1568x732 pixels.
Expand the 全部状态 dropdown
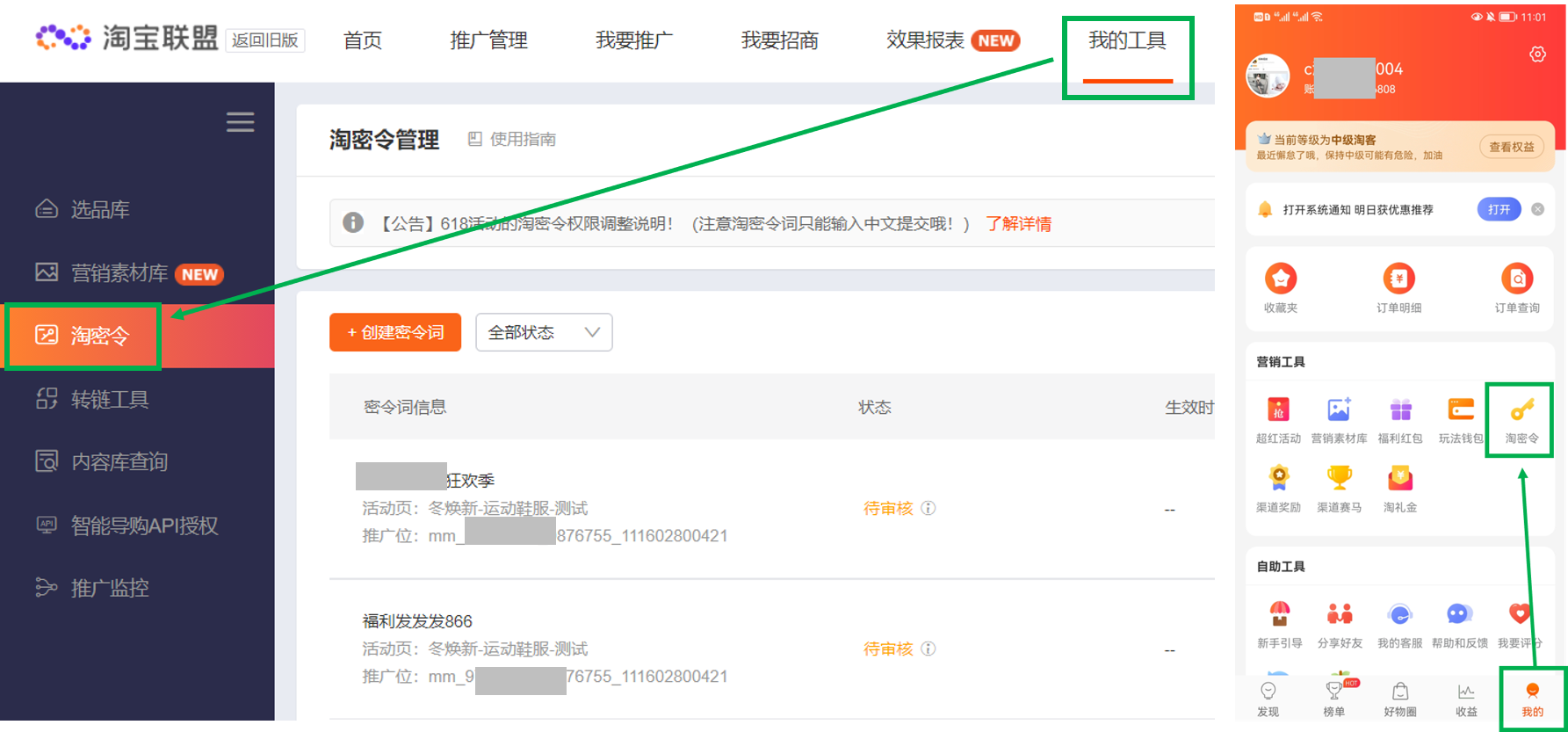pos(544,332)
